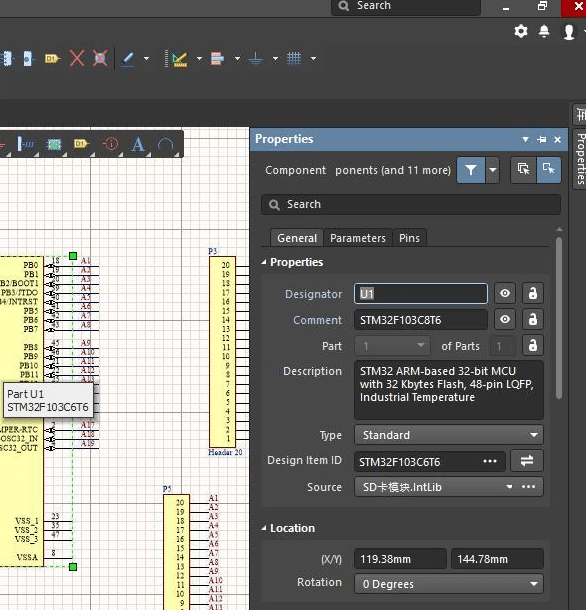This screenshot has height=610, width=586.
Task: Click the 'Header 20' label under P3
Action: (225, 452)
